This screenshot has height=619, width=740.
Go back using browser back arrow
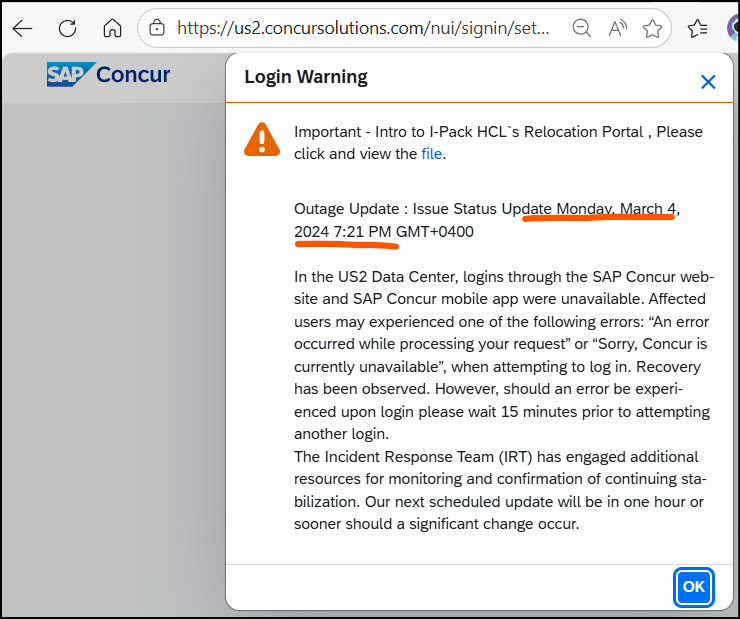point(22,29)
